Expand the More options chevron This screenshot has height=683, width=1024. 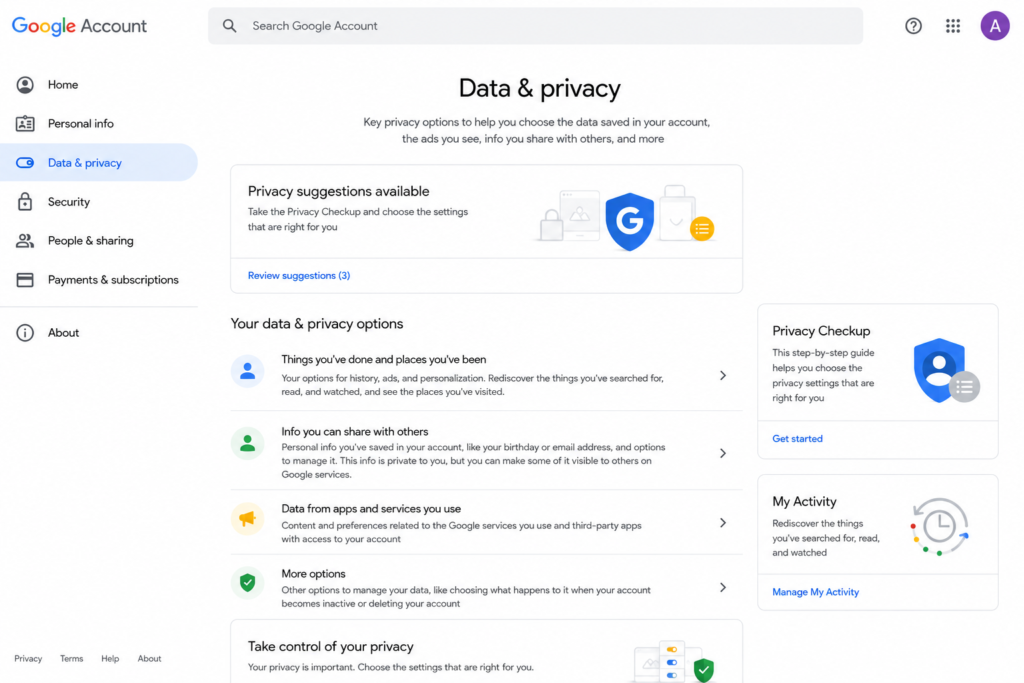click(x=722, y=588)
